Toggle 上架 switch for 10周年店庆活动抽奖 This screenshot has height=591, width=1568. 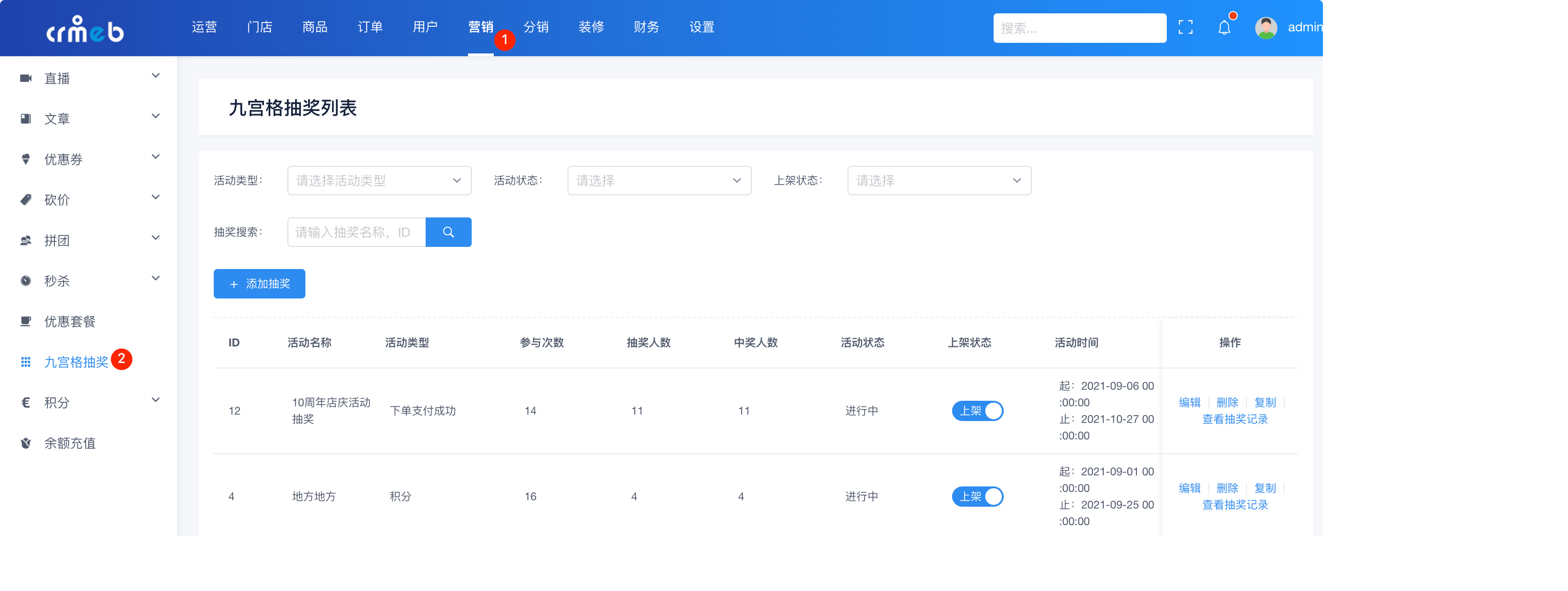[x=977, y=411]
